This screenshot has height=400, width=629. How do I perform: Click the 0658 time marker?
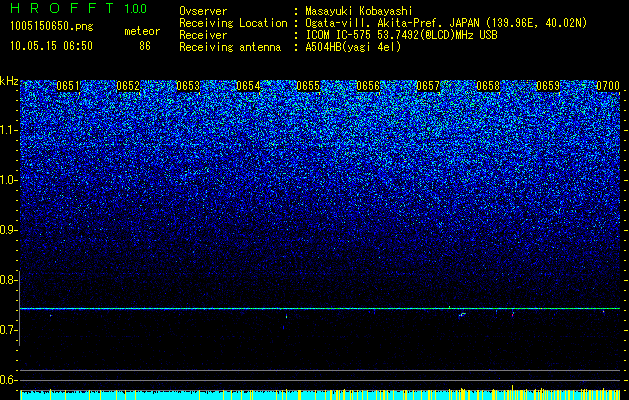pyautogui.click(x=488, y=86)
